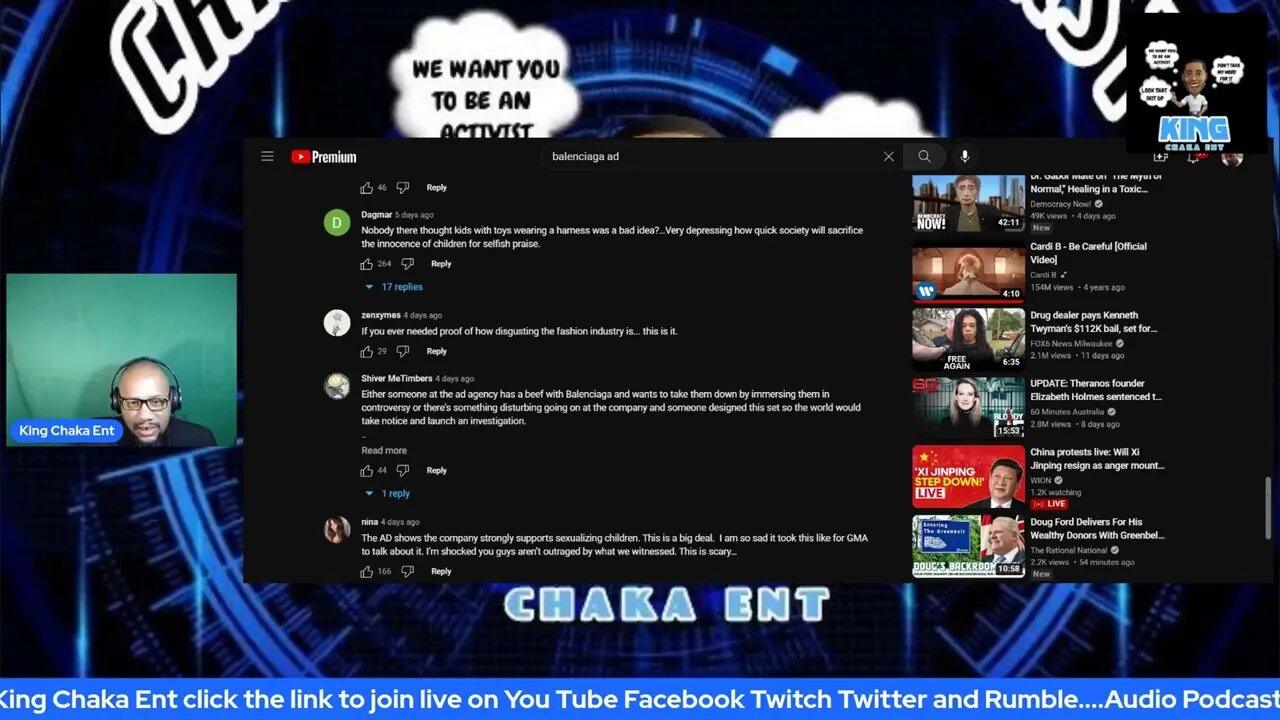
Task: Reply to nina's comment
Action: point(441,571)
